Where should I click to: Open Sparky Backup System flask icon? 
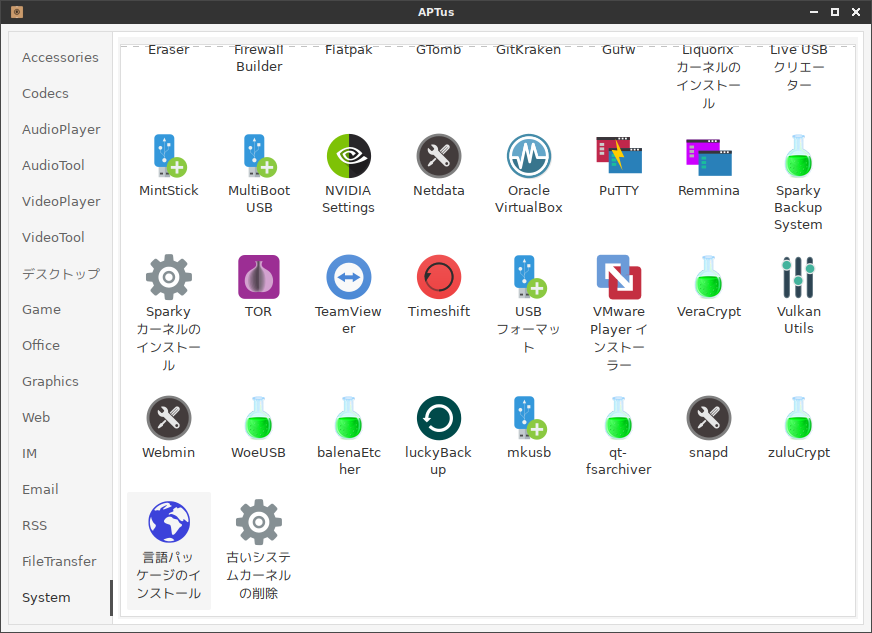click(799, 156)
